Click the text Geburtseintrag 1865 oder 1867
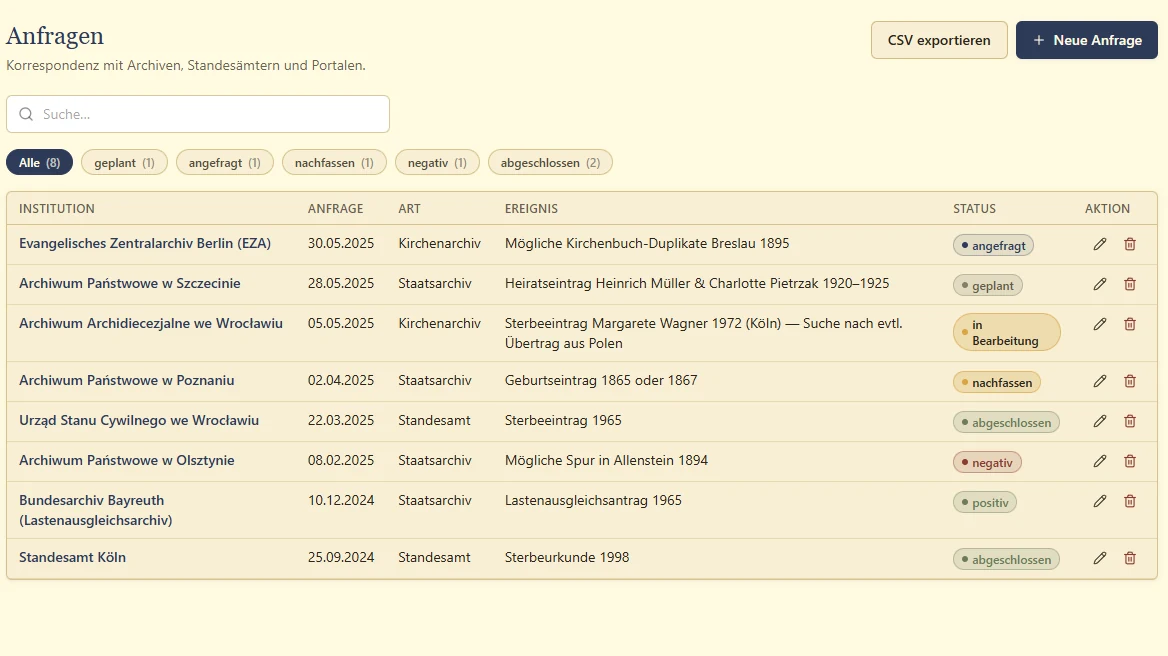Image resolution: width=1168 pixels, height=656 pixels. pos(601,380)
